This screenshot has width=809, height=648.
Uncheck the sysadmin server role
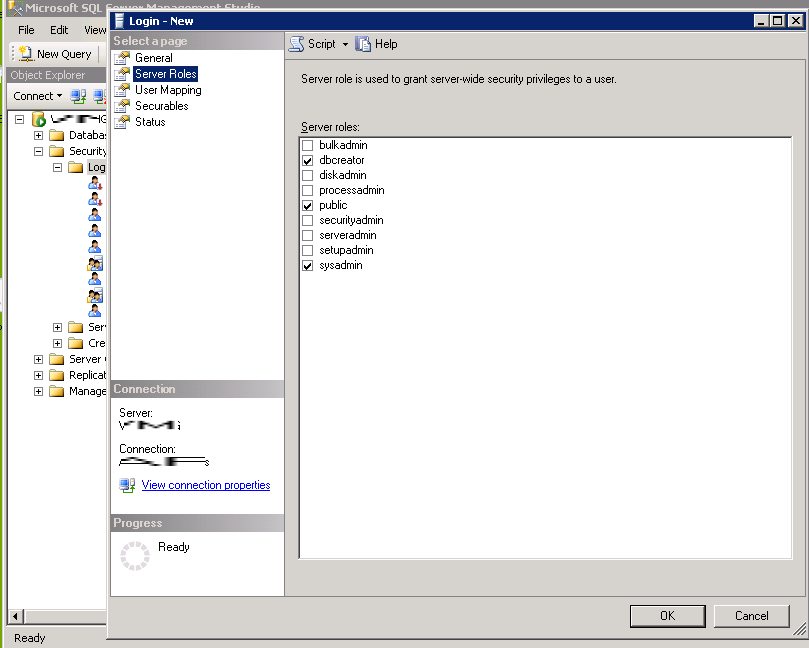308,266
